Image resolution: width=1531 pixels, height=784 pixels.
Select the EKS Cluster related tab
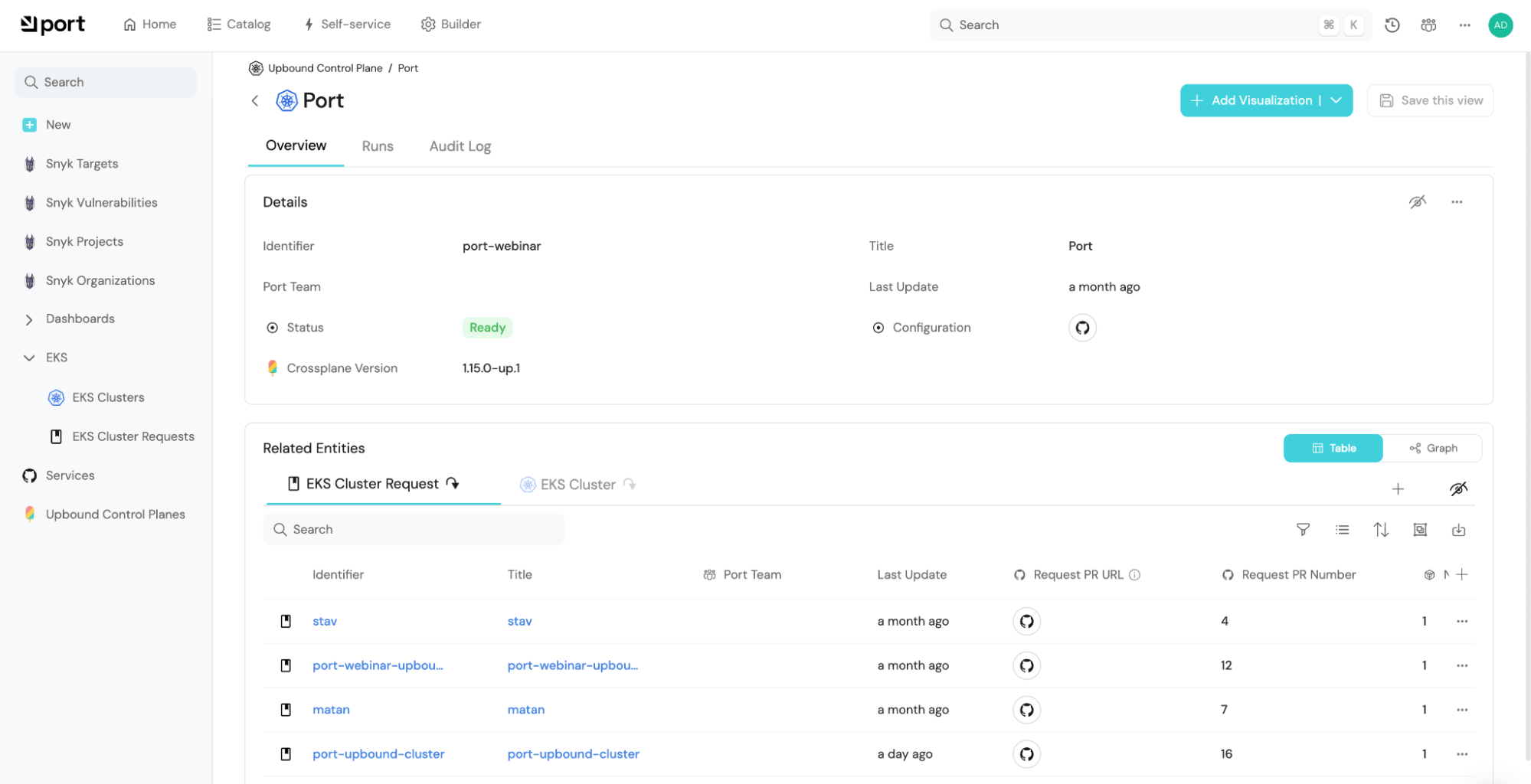(x=578, y=485)
